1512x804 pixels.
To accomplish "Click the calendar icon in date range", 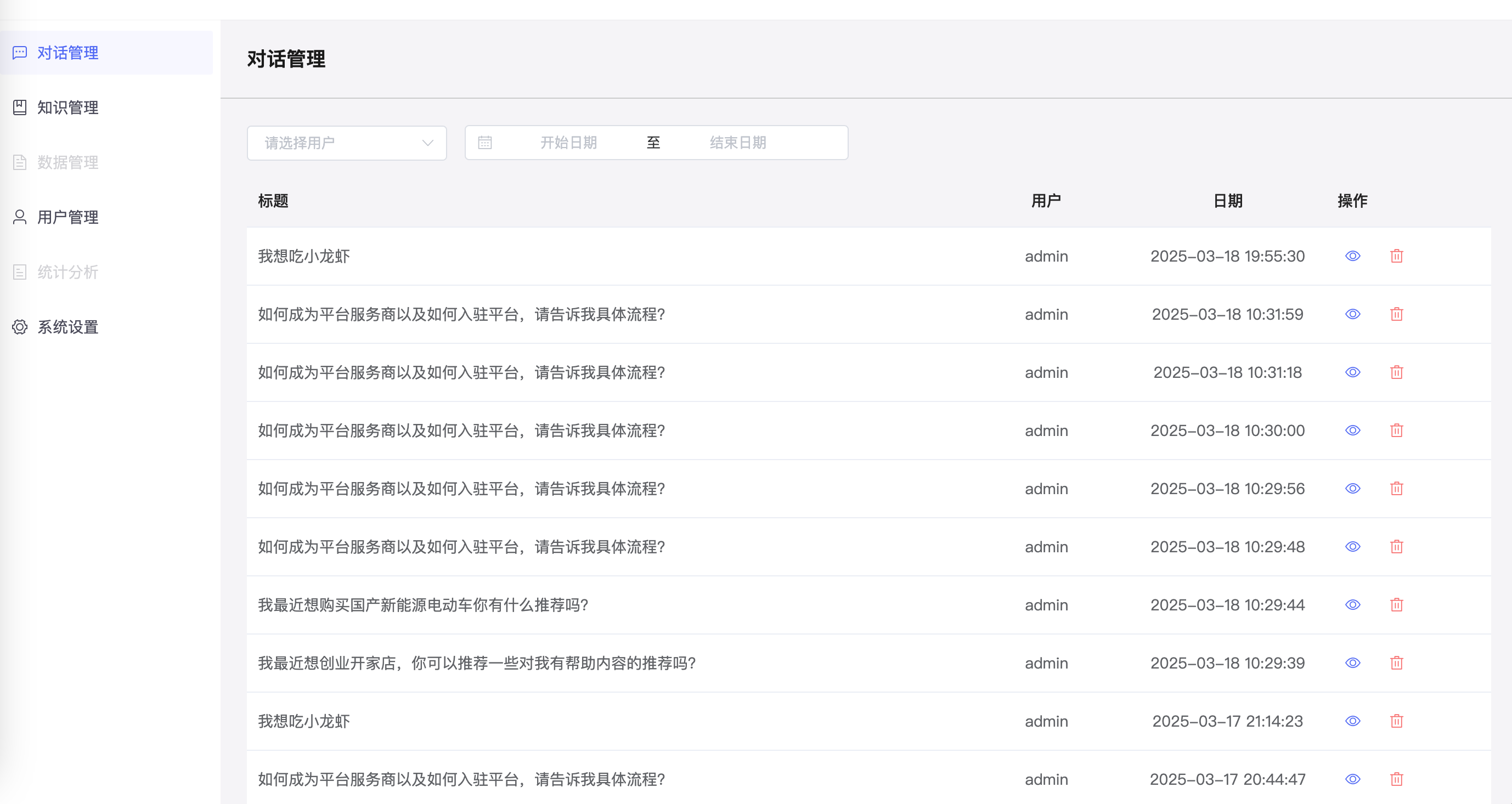I will click(485, 143).
